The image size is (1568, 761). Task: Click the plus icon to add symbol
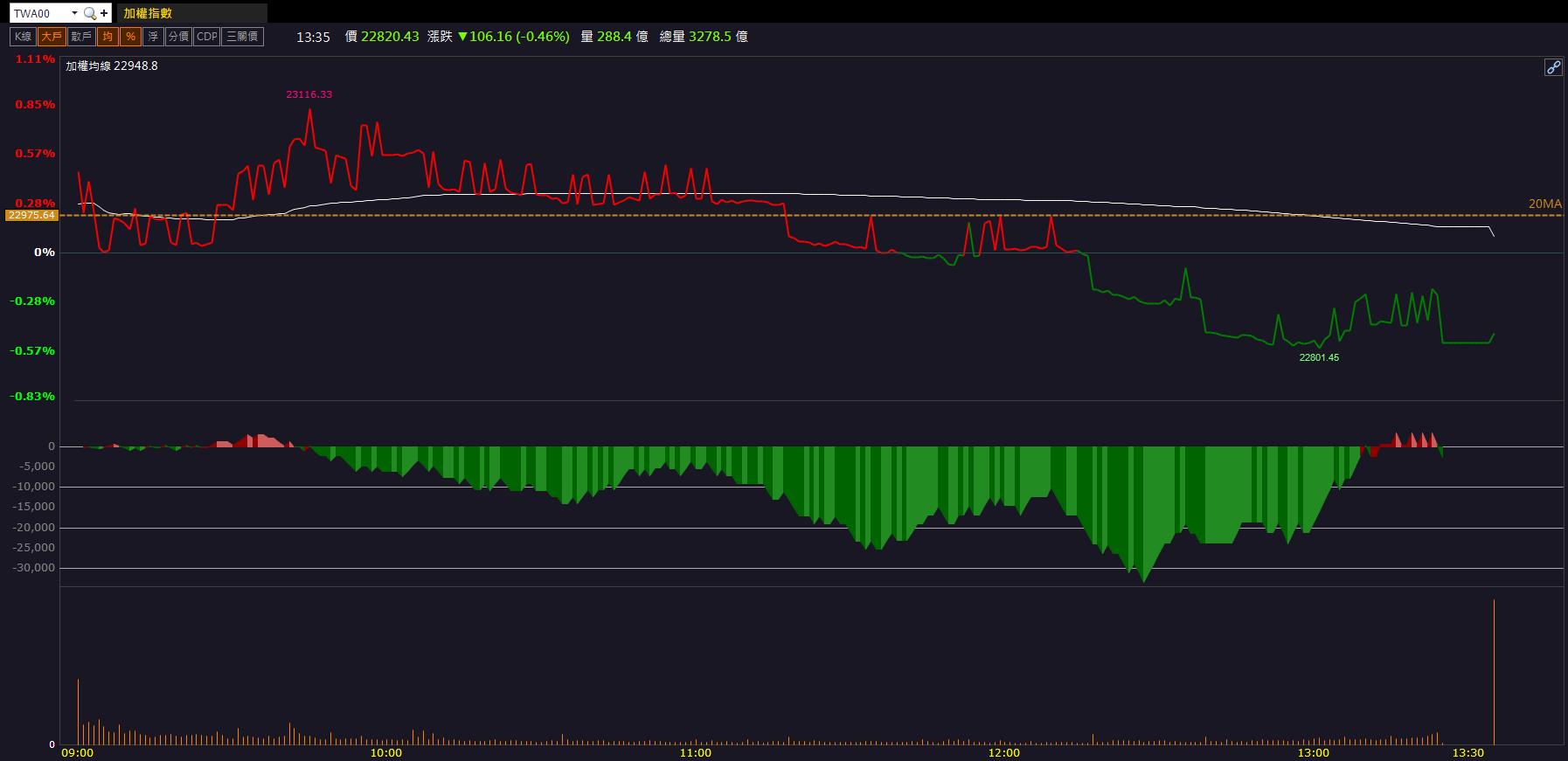(104, 13)
